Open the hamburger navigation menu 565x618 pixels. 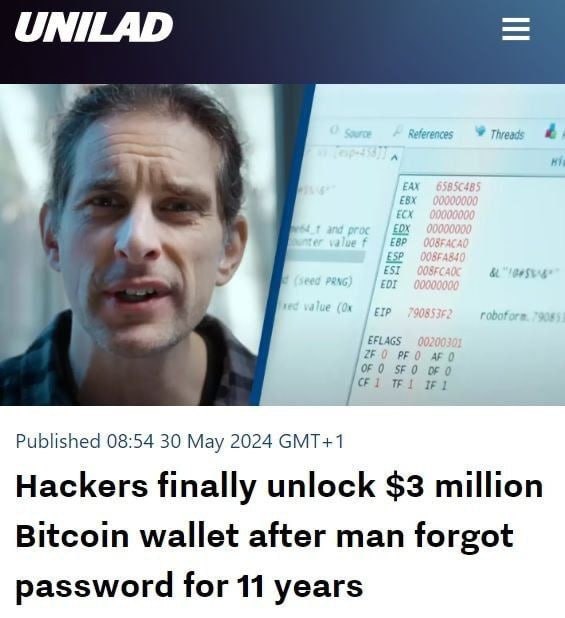click(x=516, y=29)
